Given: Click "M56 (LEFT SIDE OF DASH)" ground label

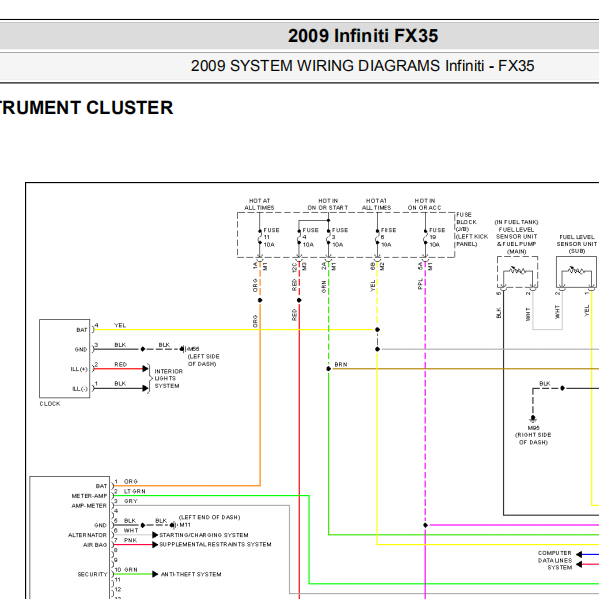Looking at the screenshot, I should pos(202,356).
